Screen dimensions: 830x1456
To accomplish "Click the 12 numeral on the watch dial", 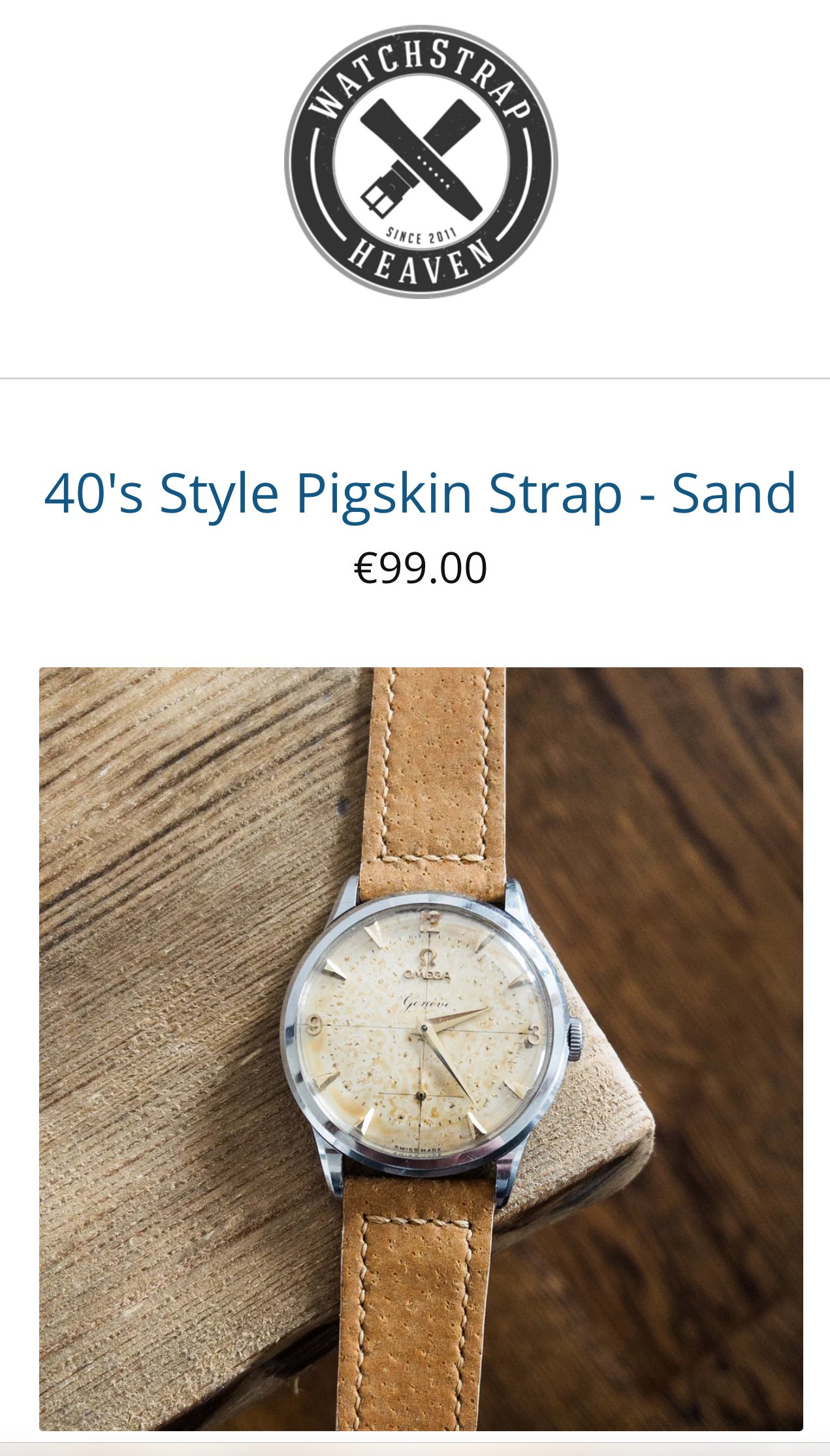I will [x=431, y=923].
